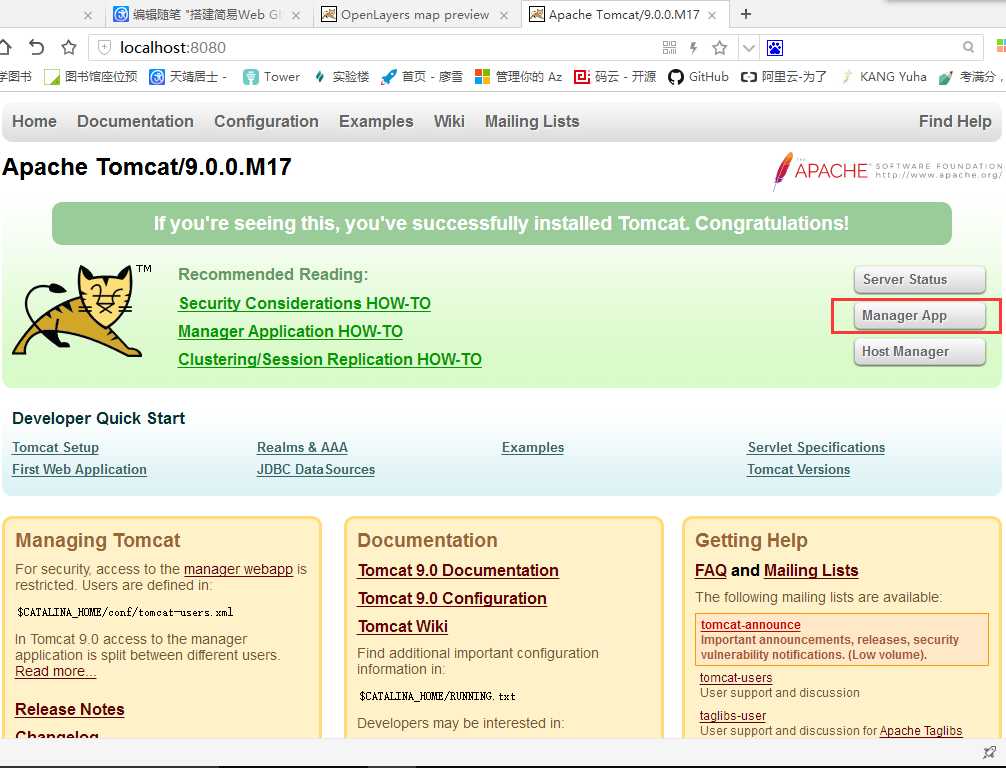1006x768 pixels.
Task: Click the magnifier search icon in the search box
Action: (x=968, y=47)
